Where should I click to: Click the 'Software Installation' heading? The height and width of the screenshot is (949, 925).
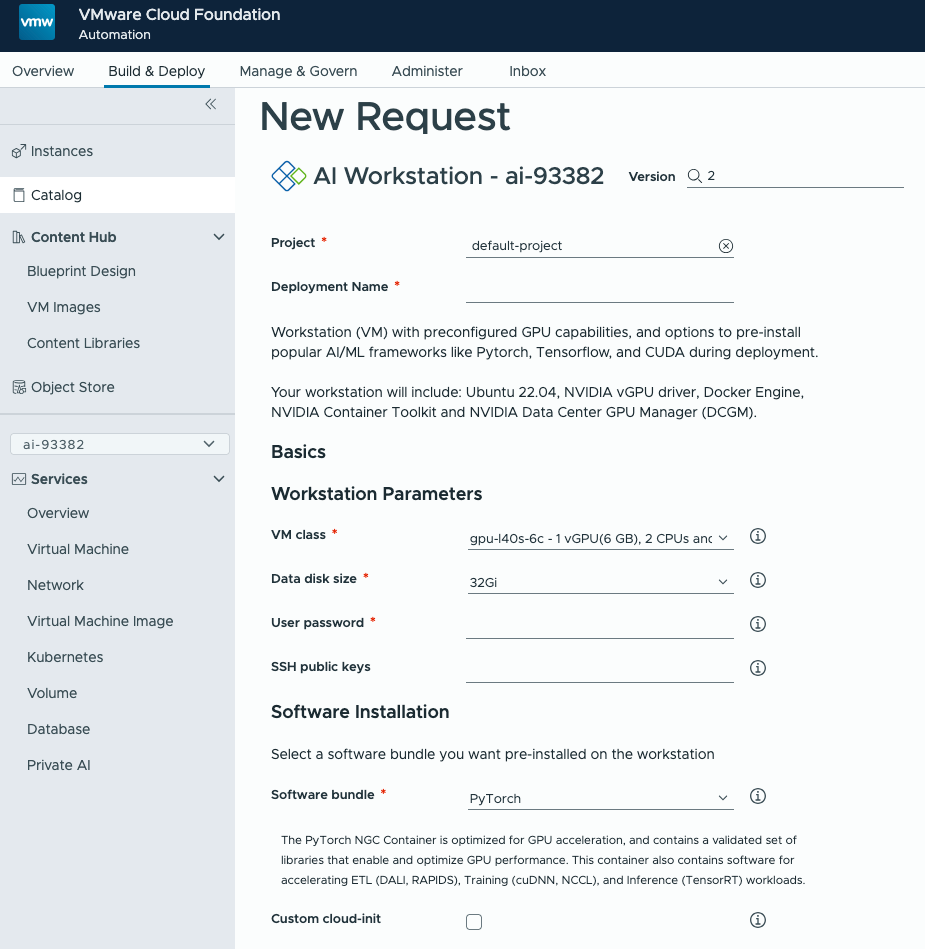pos(360,712)
